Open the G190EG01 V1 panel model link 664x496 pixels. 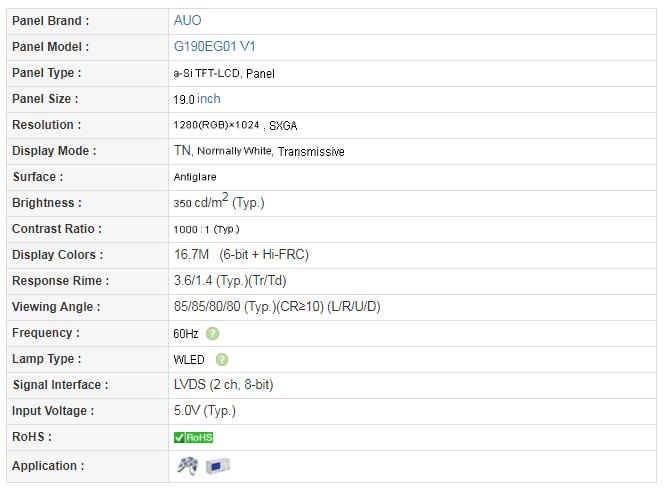(x=214, y=46)
